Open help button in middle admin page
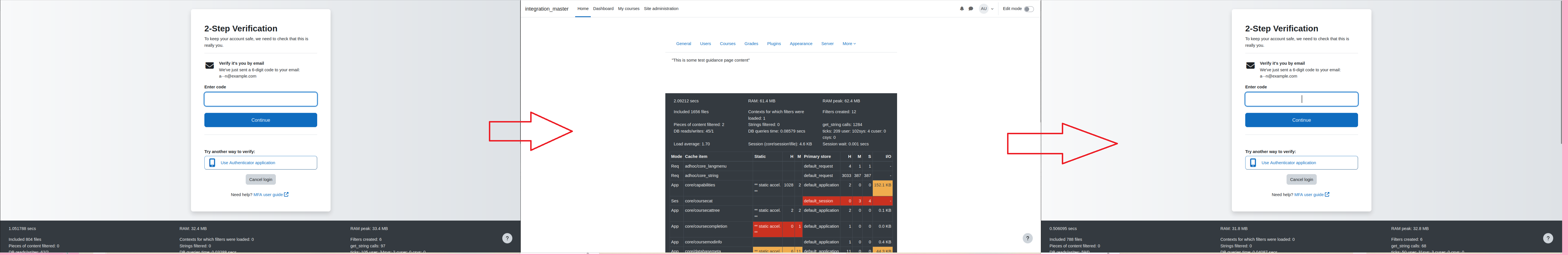The width and height of the screenshot is (1568, 255). pos(1027,239)
